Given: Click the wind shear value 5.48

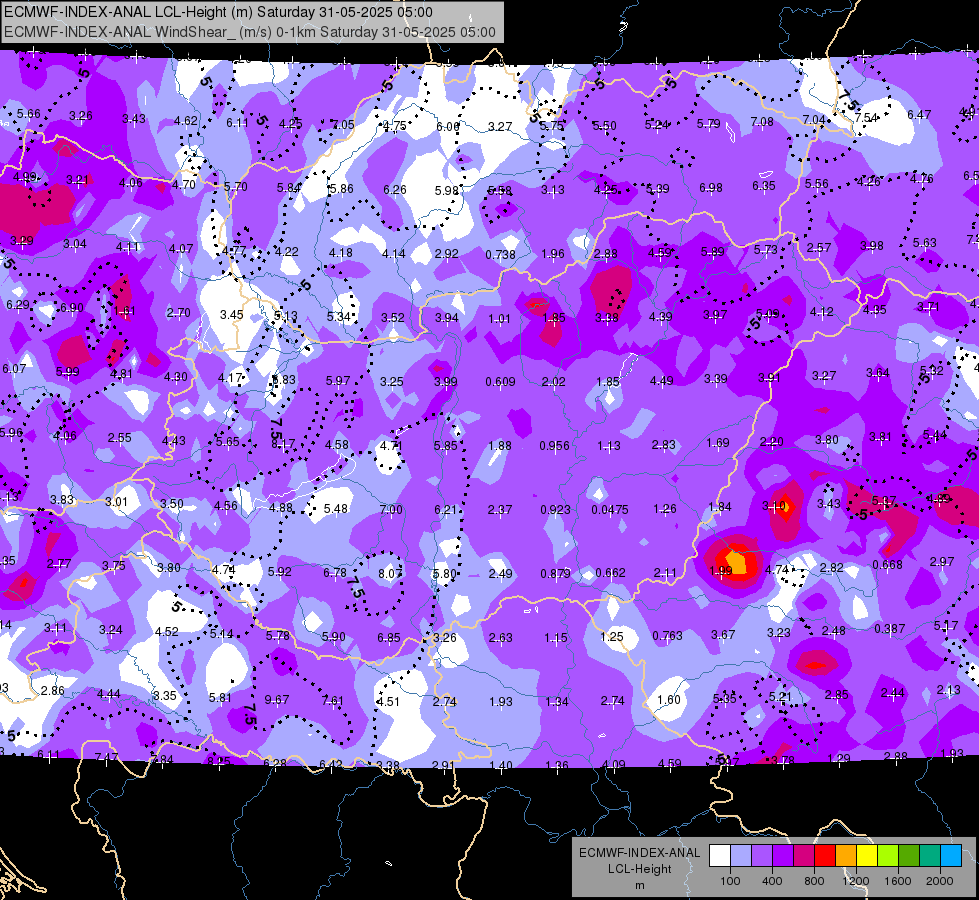Looking at the screenshot, I should coord(336,509).
